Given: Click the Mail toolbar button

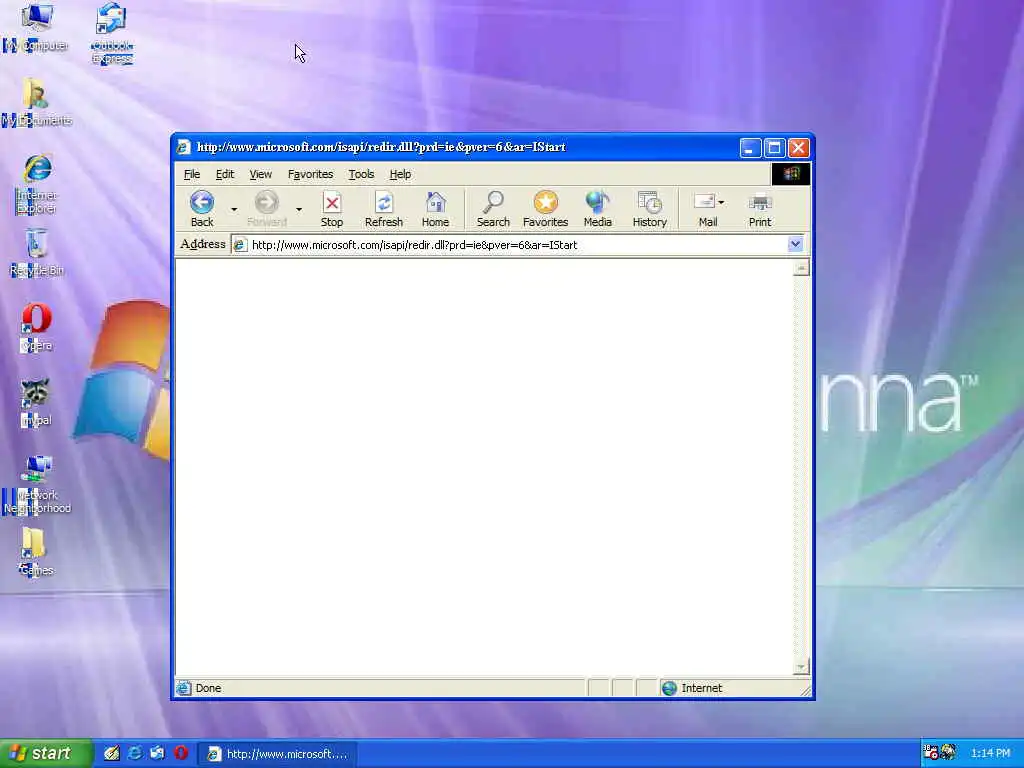Looking at the screenshot, I should (x=705, y=209).
